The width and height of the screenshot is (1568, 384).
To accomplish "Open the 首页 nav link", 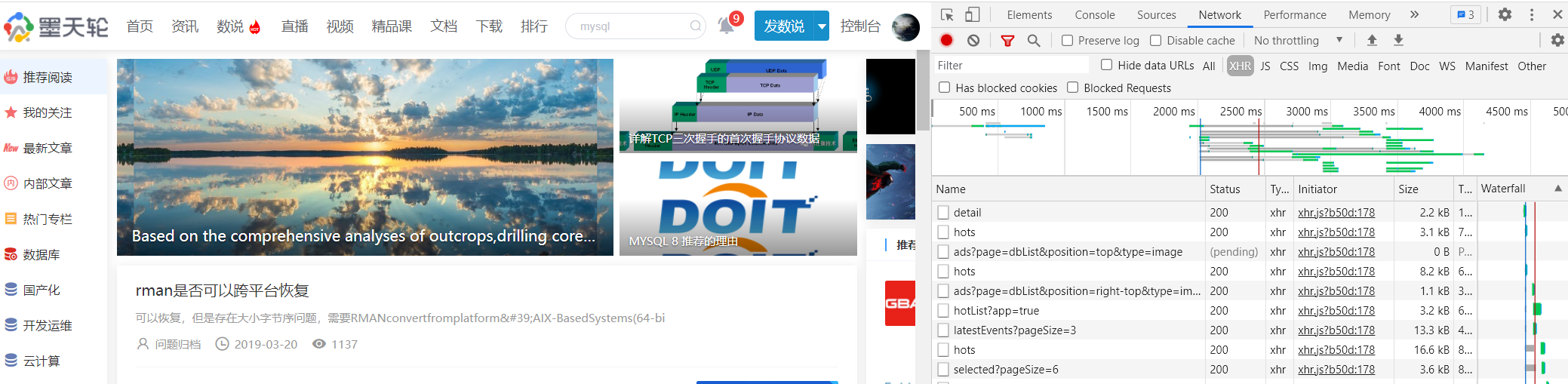I will point(140,26).
